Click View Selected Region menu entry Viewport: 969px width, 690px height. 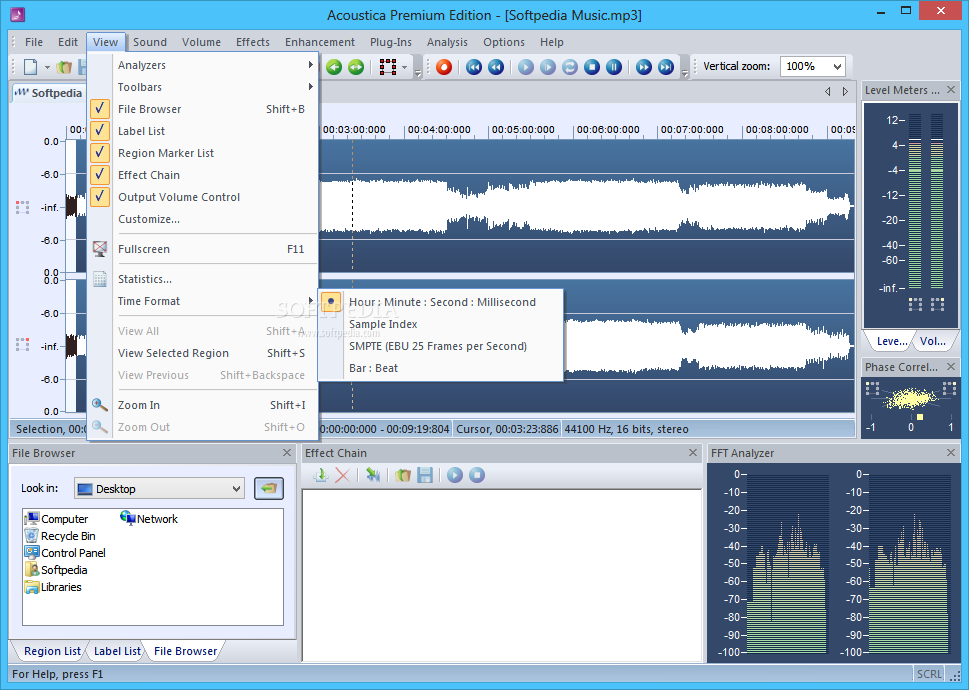(203, 353)
